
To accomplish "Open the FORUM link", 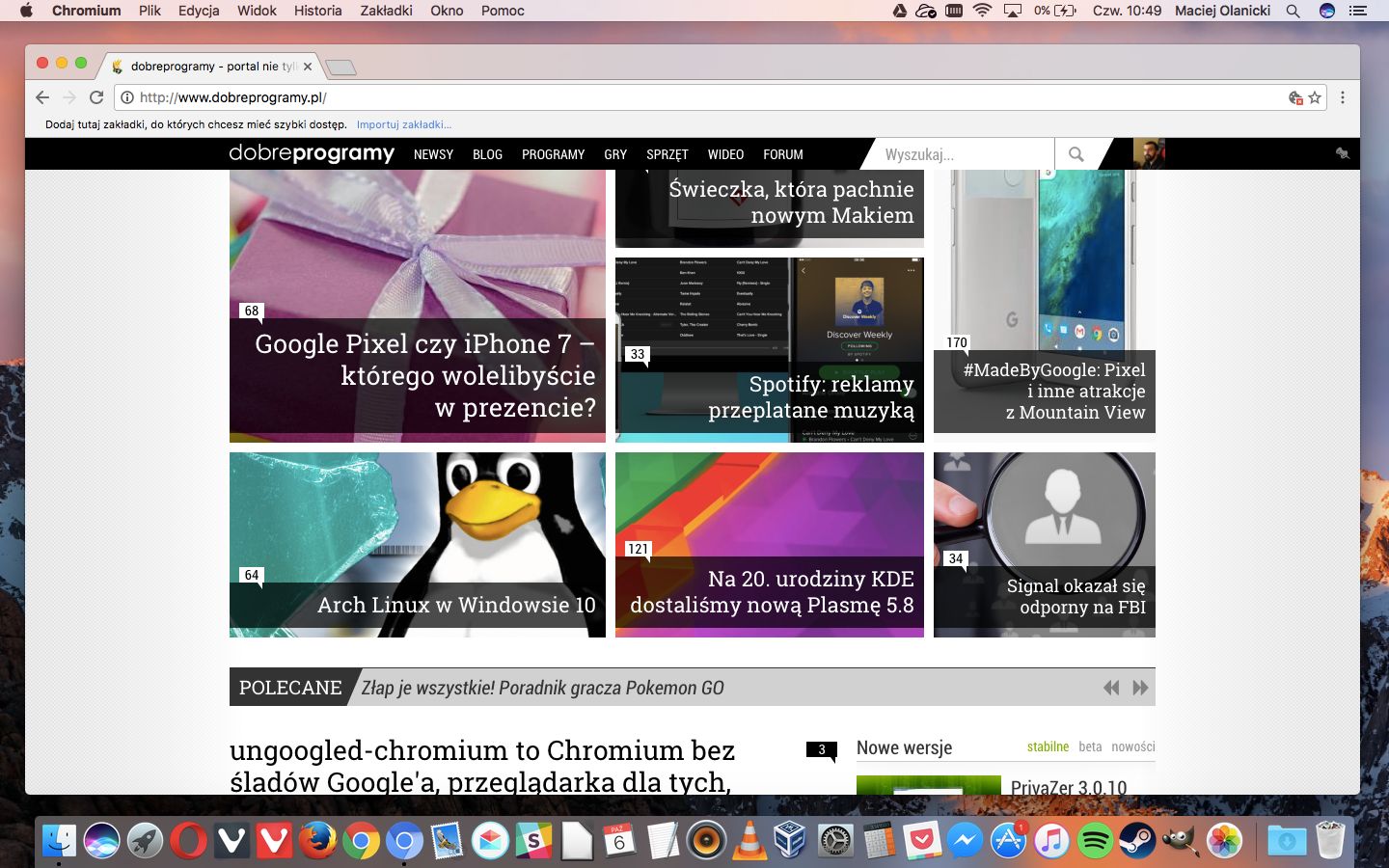I will click(x=782, y=154).
